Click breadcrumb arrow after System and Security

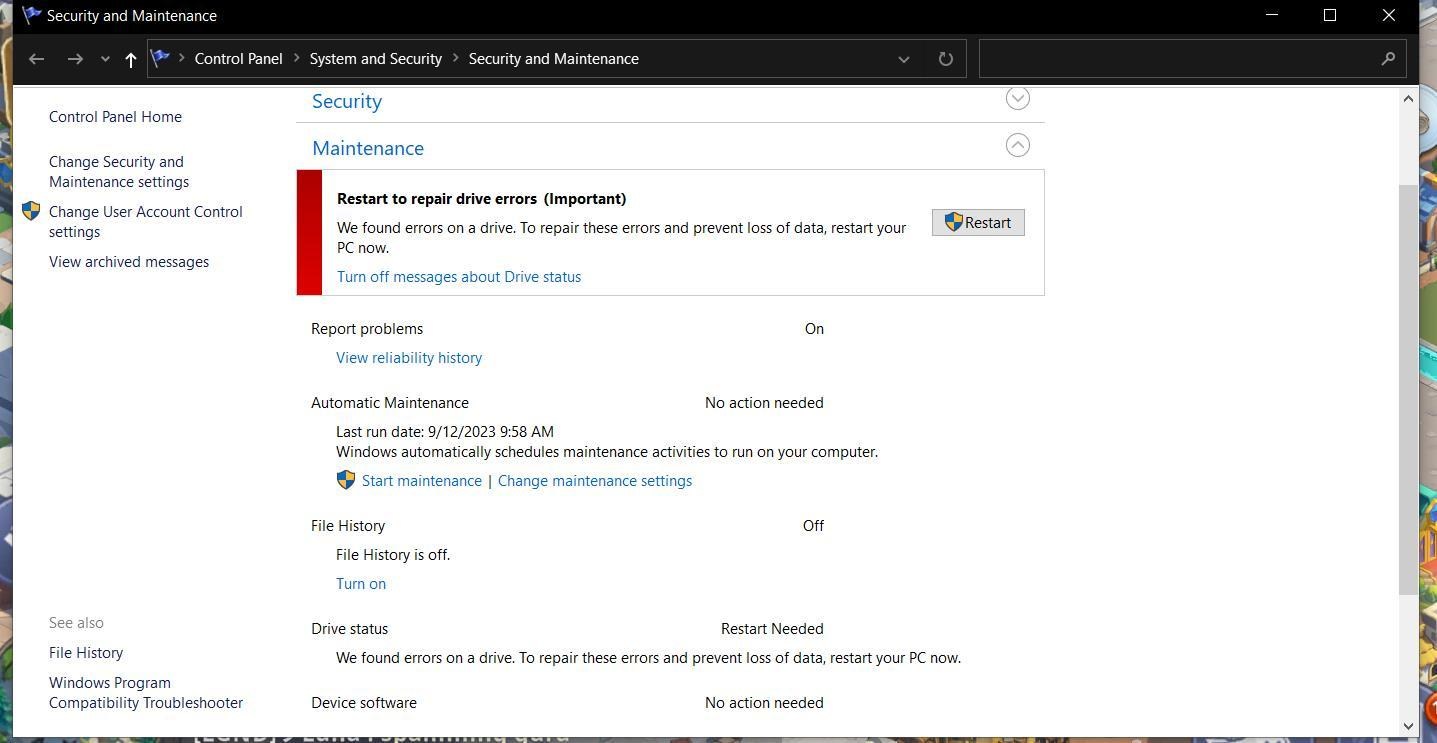456,58
